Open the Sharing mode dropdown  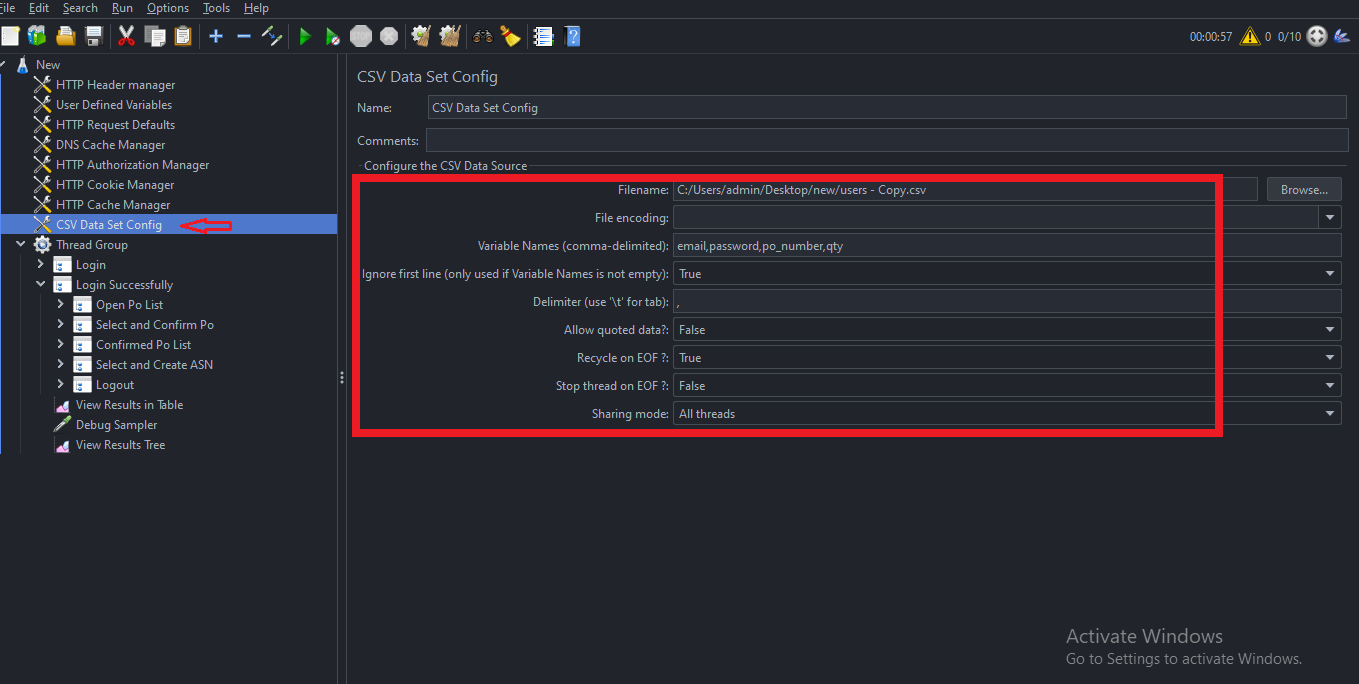tap(1331, 413)
